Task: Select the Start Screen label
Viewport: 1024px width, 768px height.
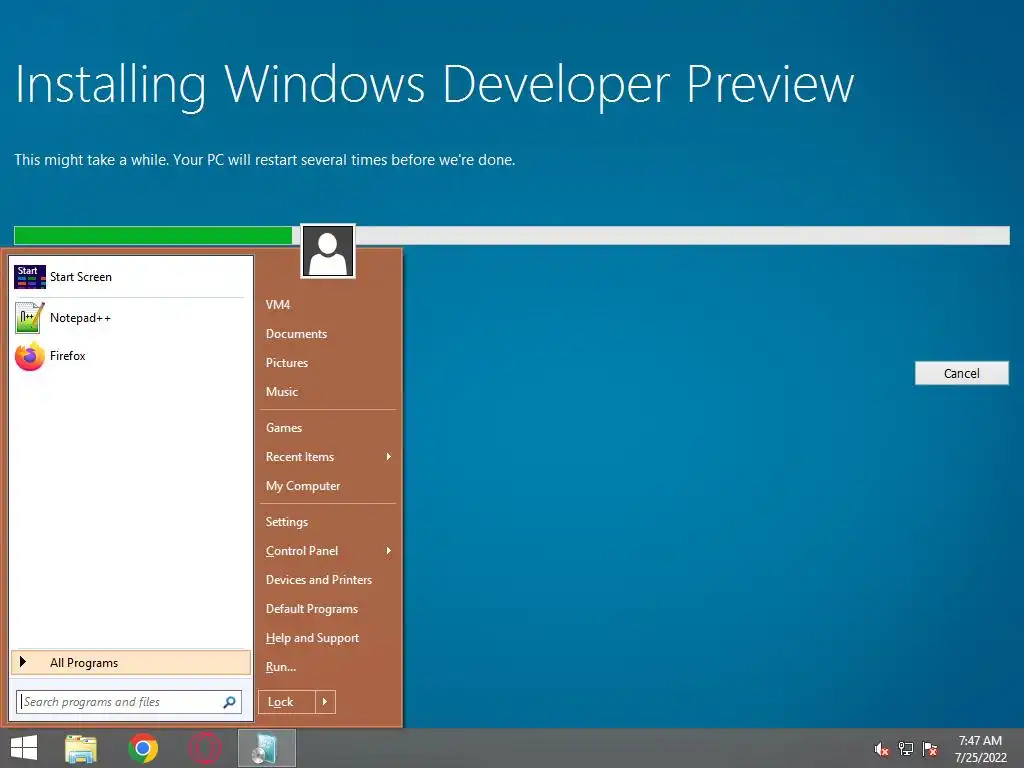Action: (81, 277)
